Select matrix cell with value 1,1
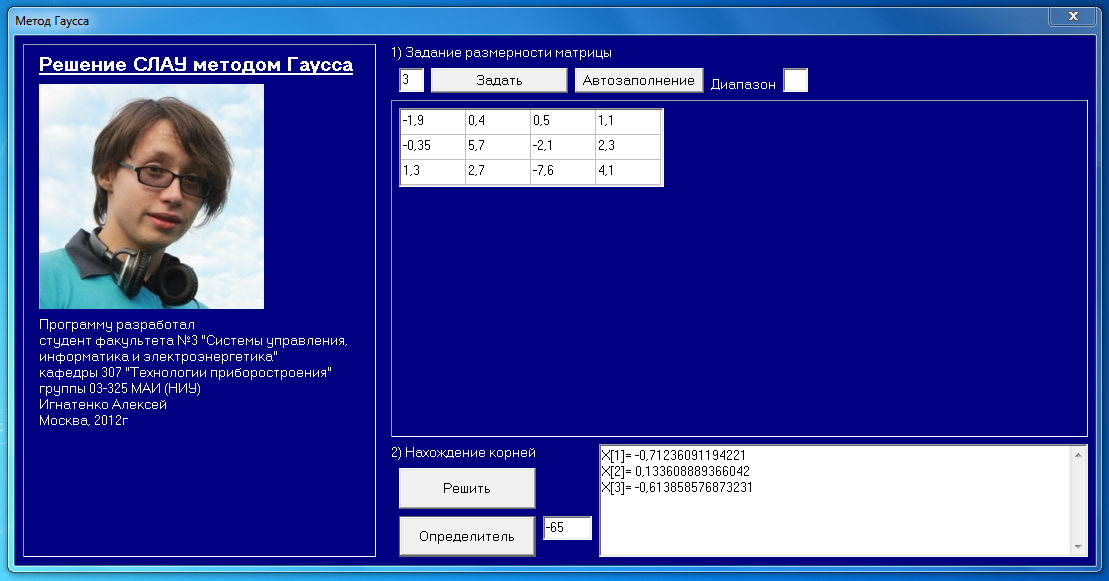Image resolution: width=1109 pixels, height=581 pixels. click(x=628, y=121)
